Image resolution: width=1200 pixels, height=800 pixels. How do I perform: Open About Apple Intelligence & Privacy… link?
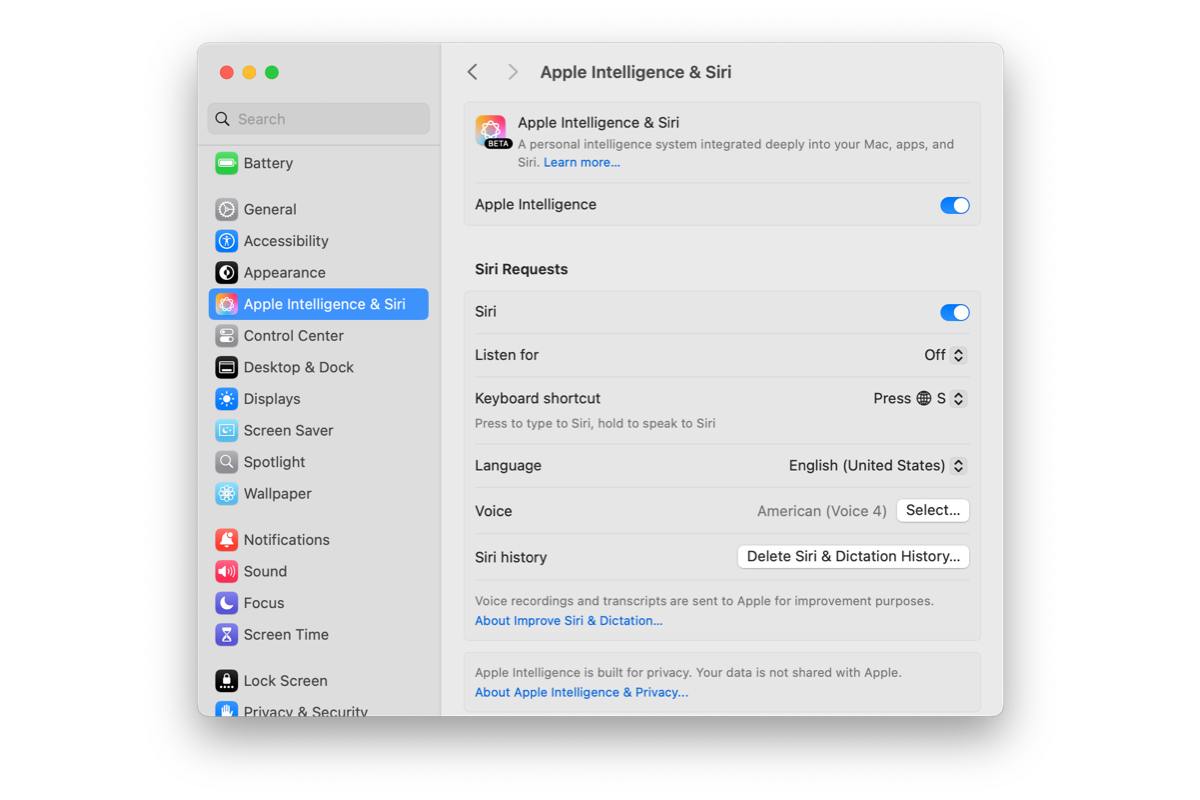[581, 692]
